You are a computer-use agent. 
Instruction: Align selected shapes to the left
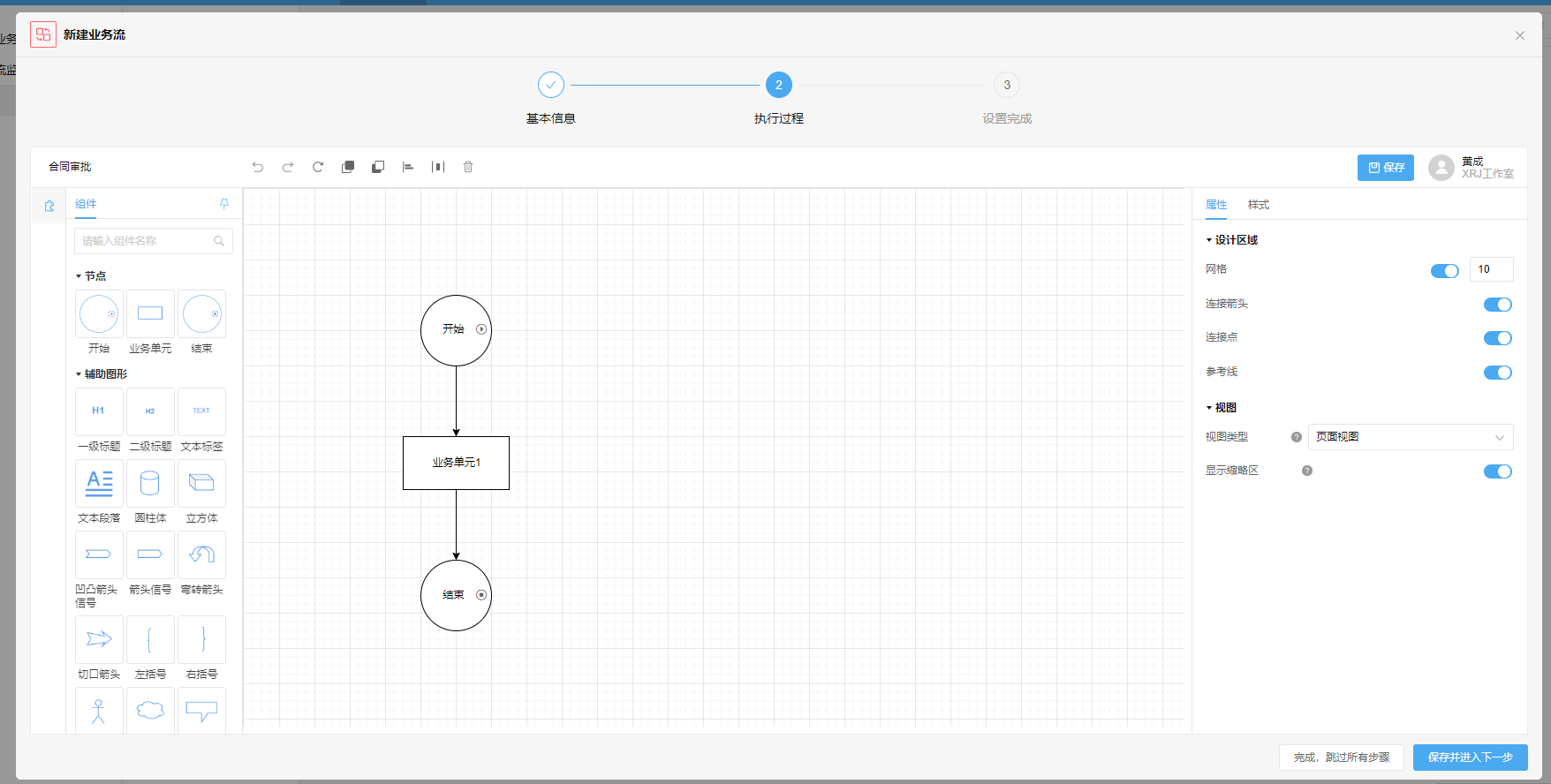(408, 167)
